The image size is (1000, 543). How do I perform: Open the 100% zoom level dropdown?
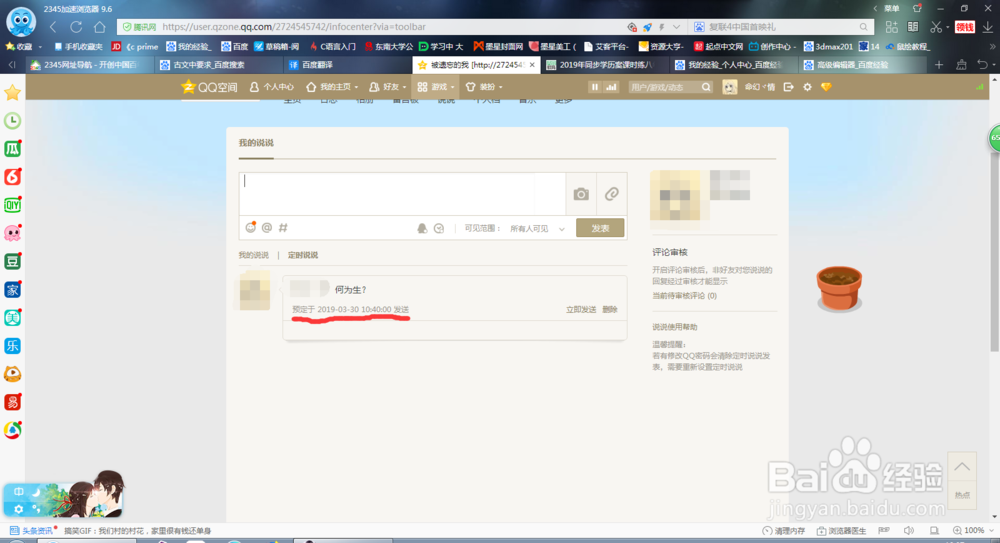(973, 530)
